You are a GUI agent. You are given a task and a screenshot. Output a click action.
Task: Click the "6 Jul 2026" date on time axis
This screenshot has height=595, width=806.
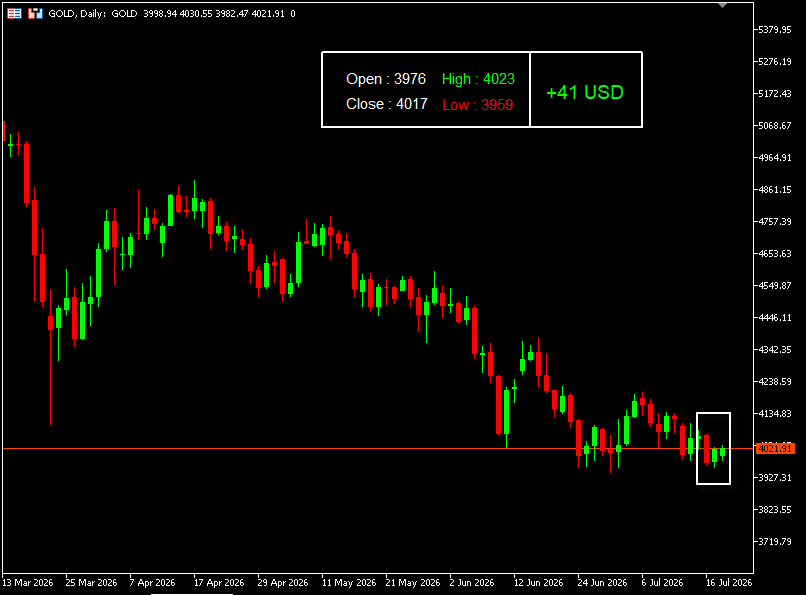point(662,583)
